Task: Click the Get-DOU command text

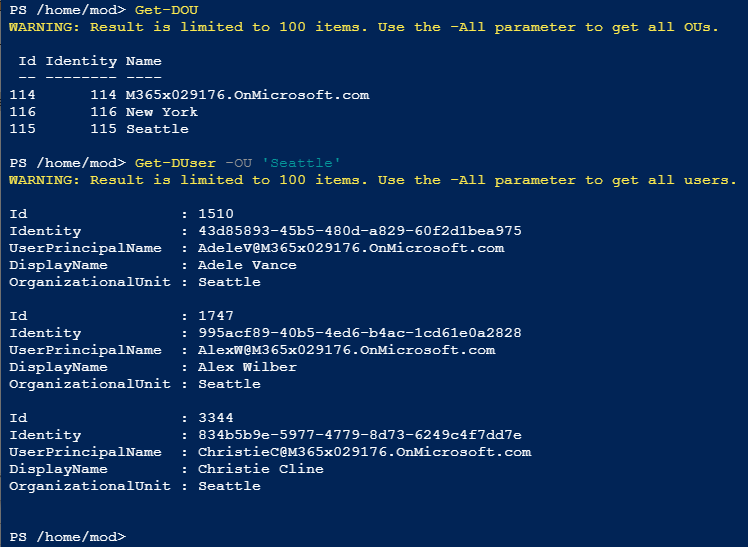Action: coord(161,10)
